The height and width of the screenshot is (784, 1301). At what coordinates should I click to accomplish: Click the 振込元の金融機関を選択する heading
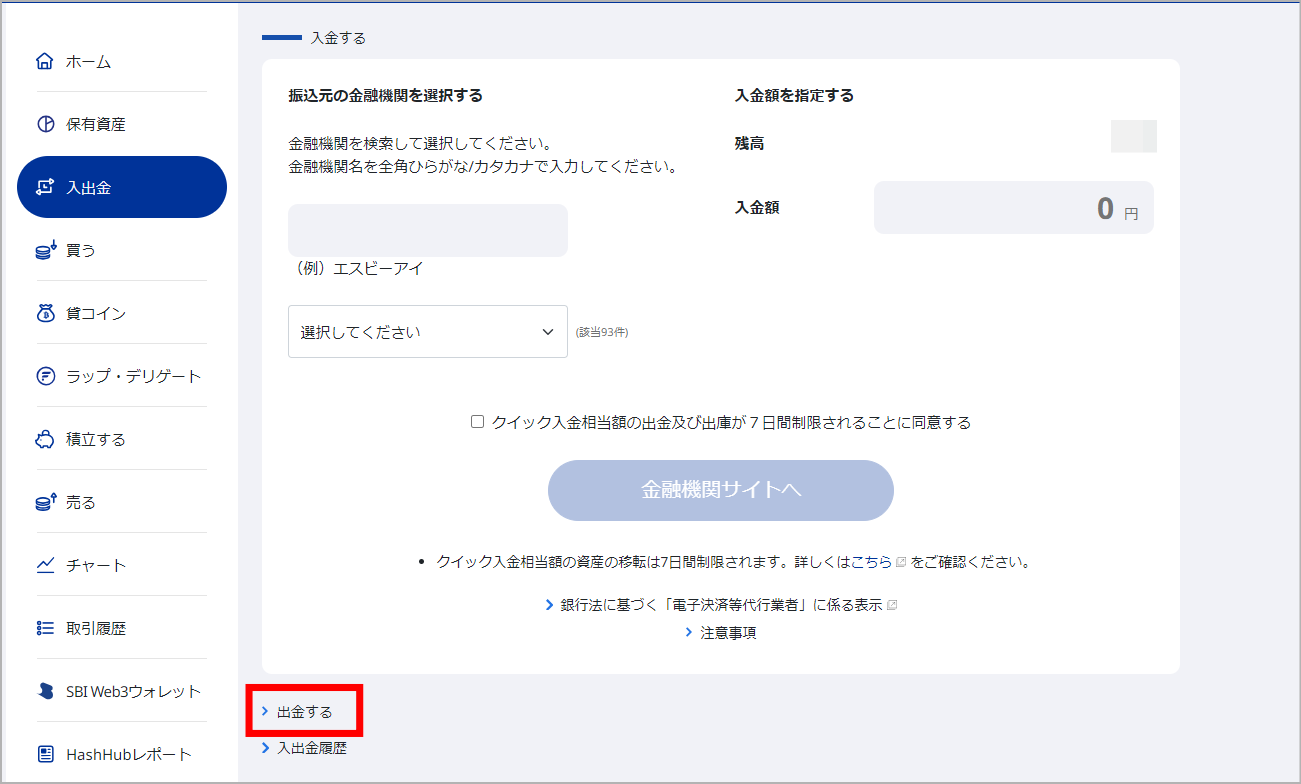click(385, 96)
